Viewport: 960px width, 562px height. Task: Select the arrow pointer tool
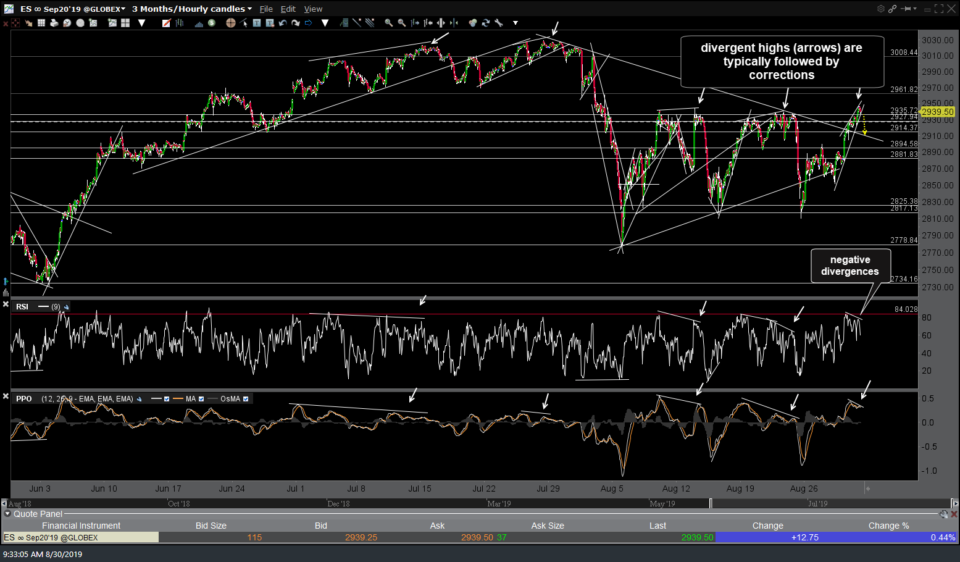(x=244, y=23)
